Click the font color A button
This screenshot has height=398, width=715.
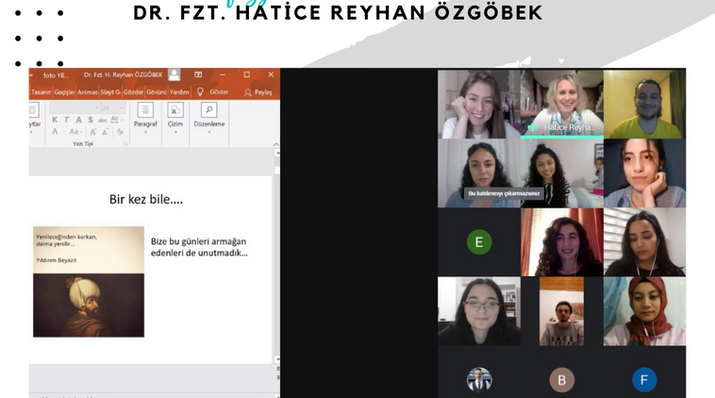tap(55, 132)
